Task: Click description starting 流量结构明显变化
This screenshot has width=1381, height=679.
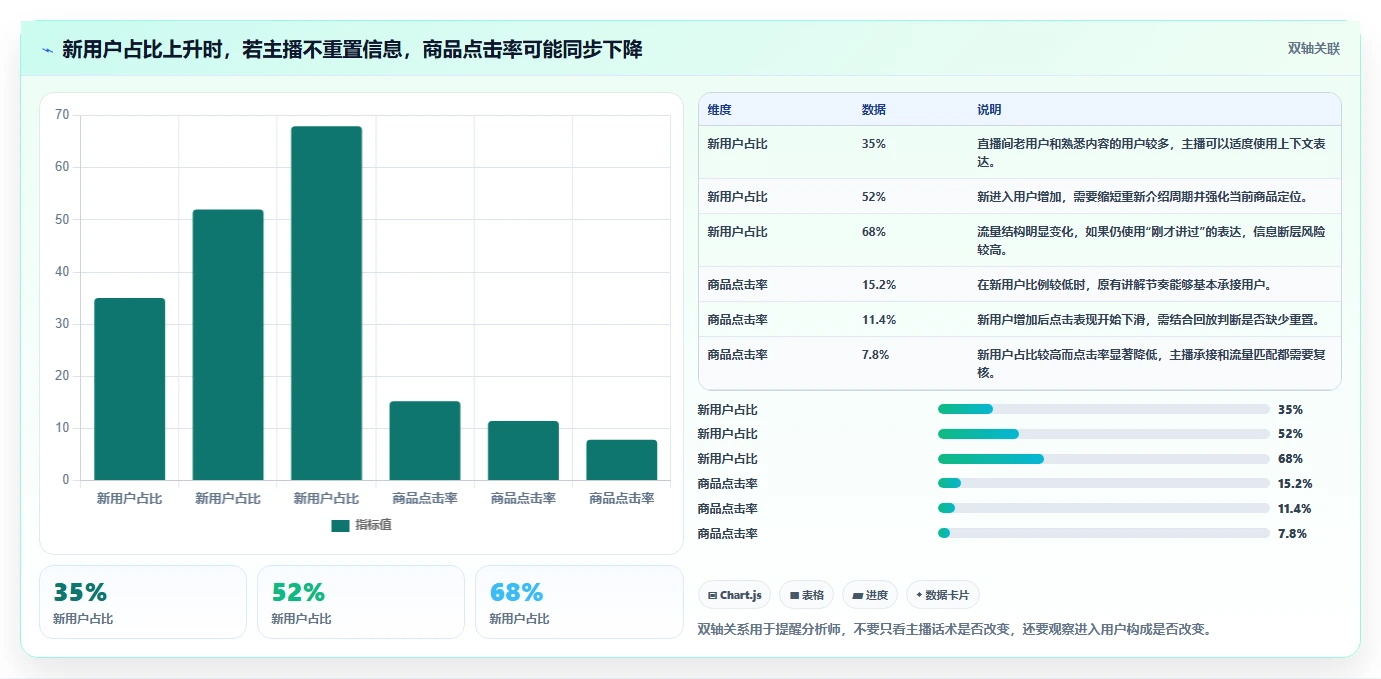Action: [1151, 241]
